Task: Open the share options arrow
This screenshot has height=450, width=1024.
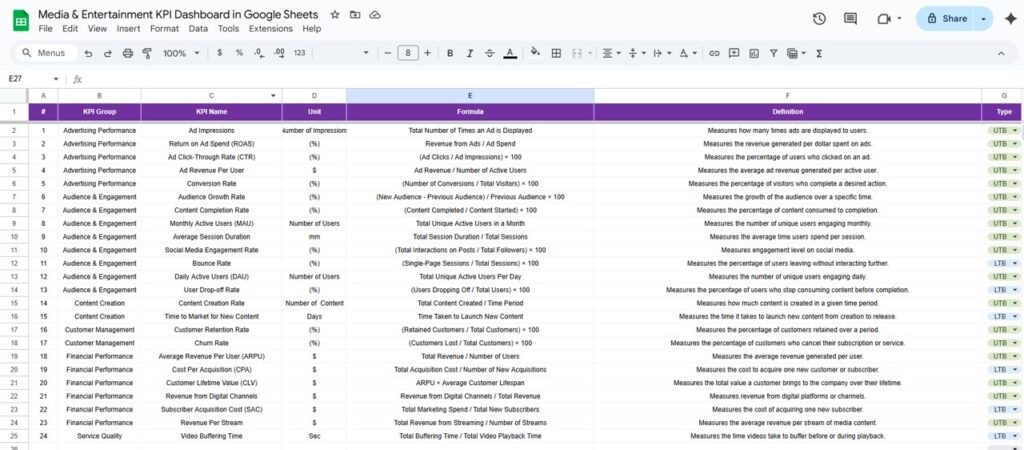Action: pyautogui.click(x=984, y=19)
